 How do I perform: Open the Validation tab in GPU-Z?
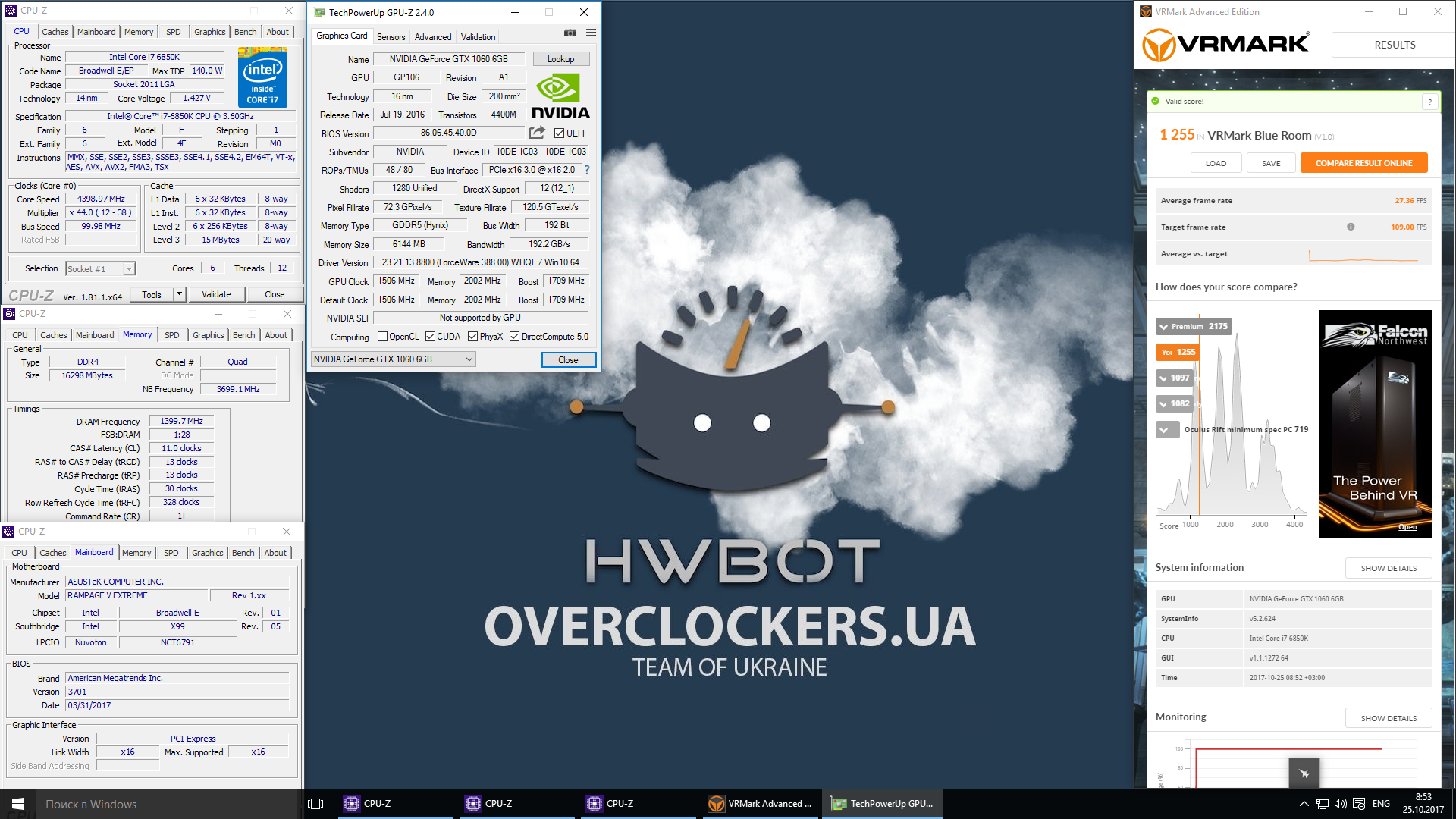point(478,36)
